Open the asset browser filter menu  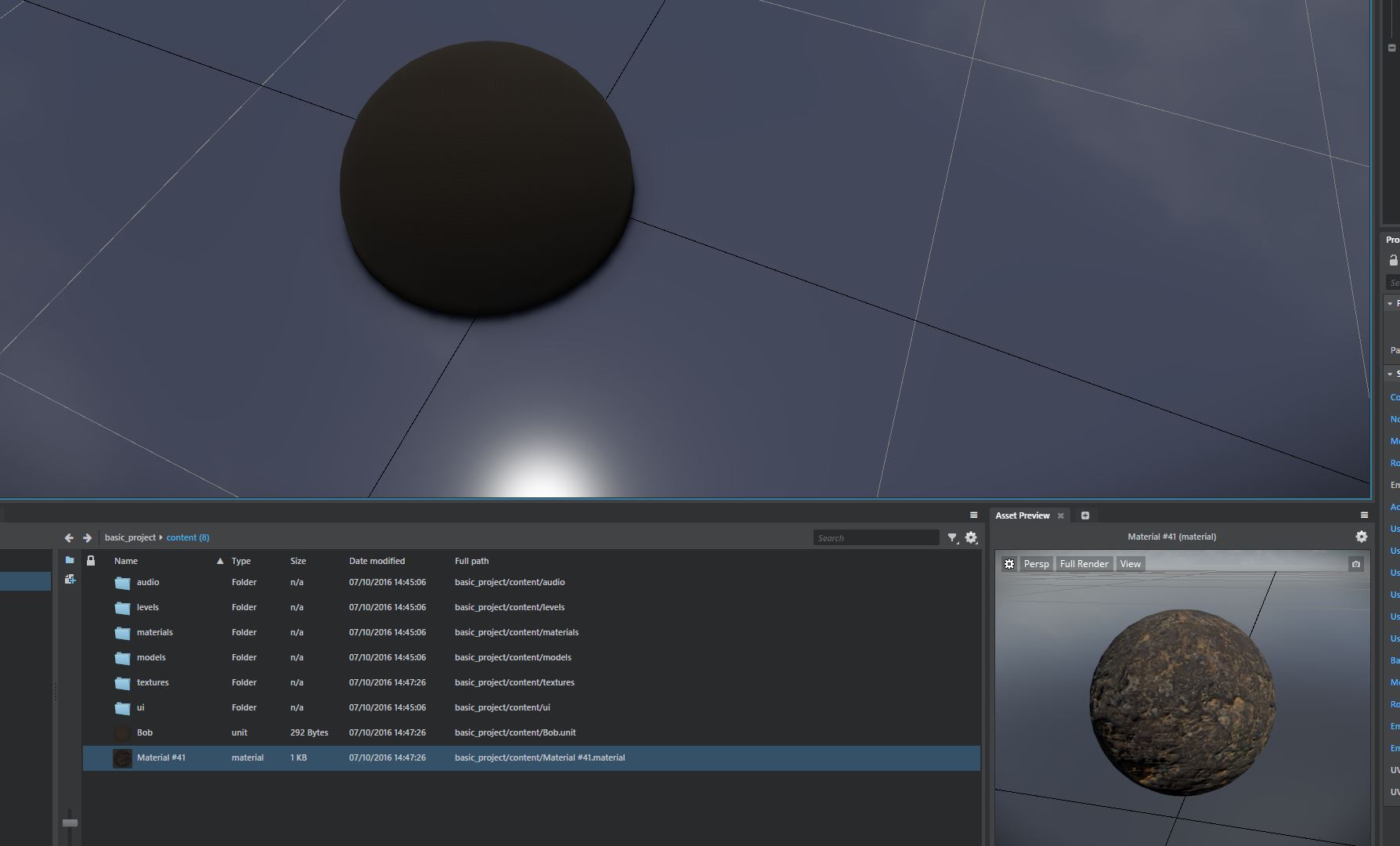(x=953, y=537)
